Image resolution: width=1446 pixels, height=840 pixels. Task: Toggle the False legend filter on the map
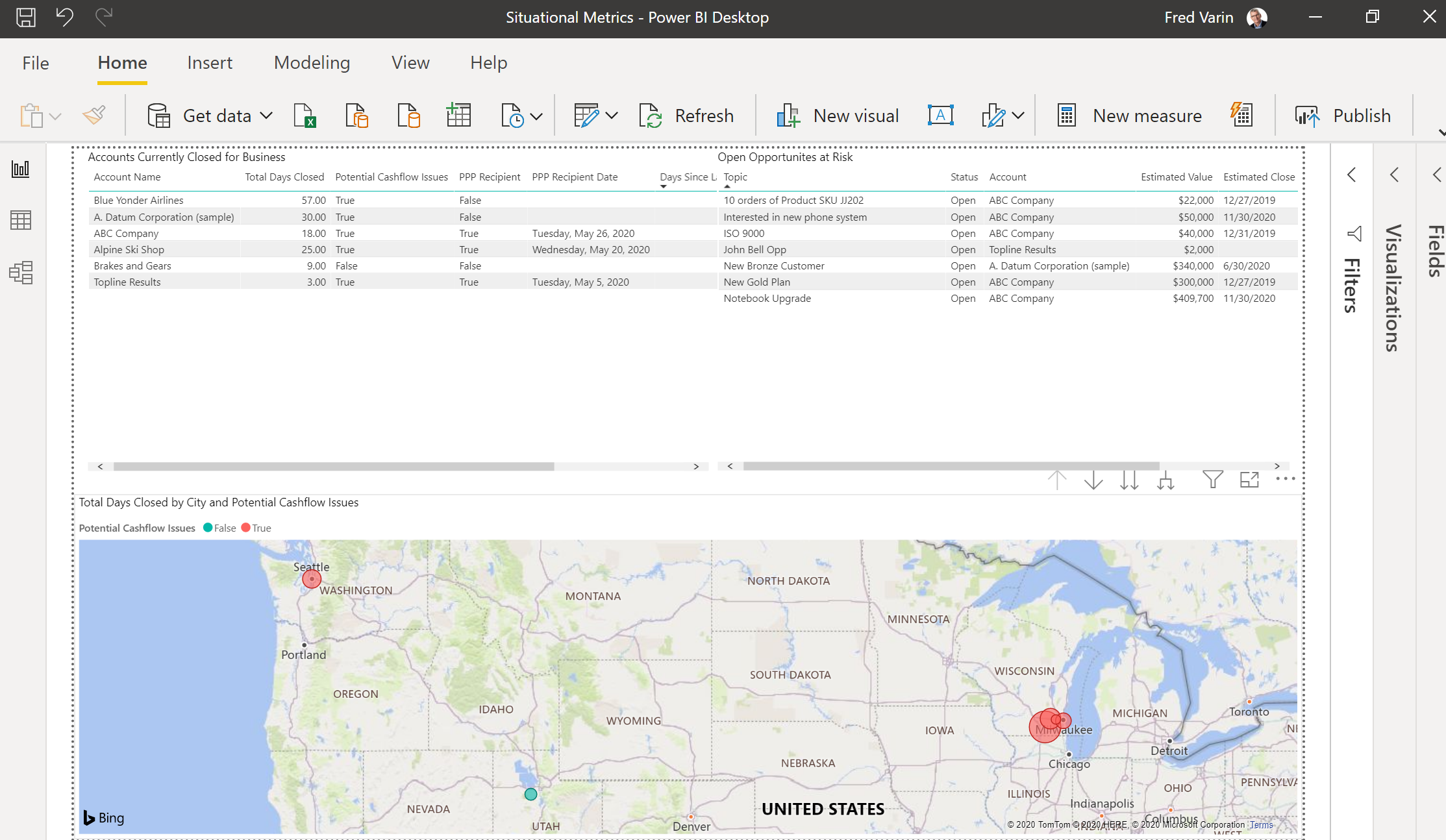pos(219,528)
